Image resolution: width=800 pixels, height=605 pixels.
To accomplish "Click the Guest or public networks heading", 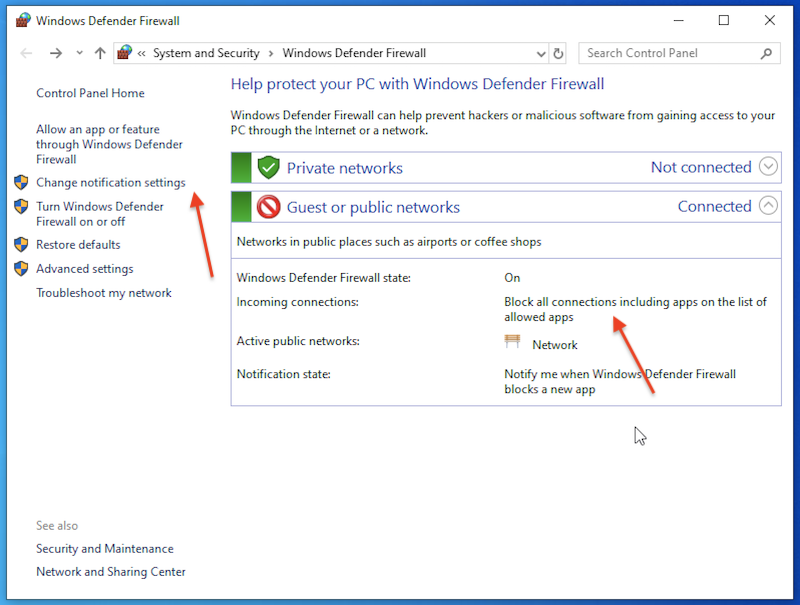I will 373,207.
